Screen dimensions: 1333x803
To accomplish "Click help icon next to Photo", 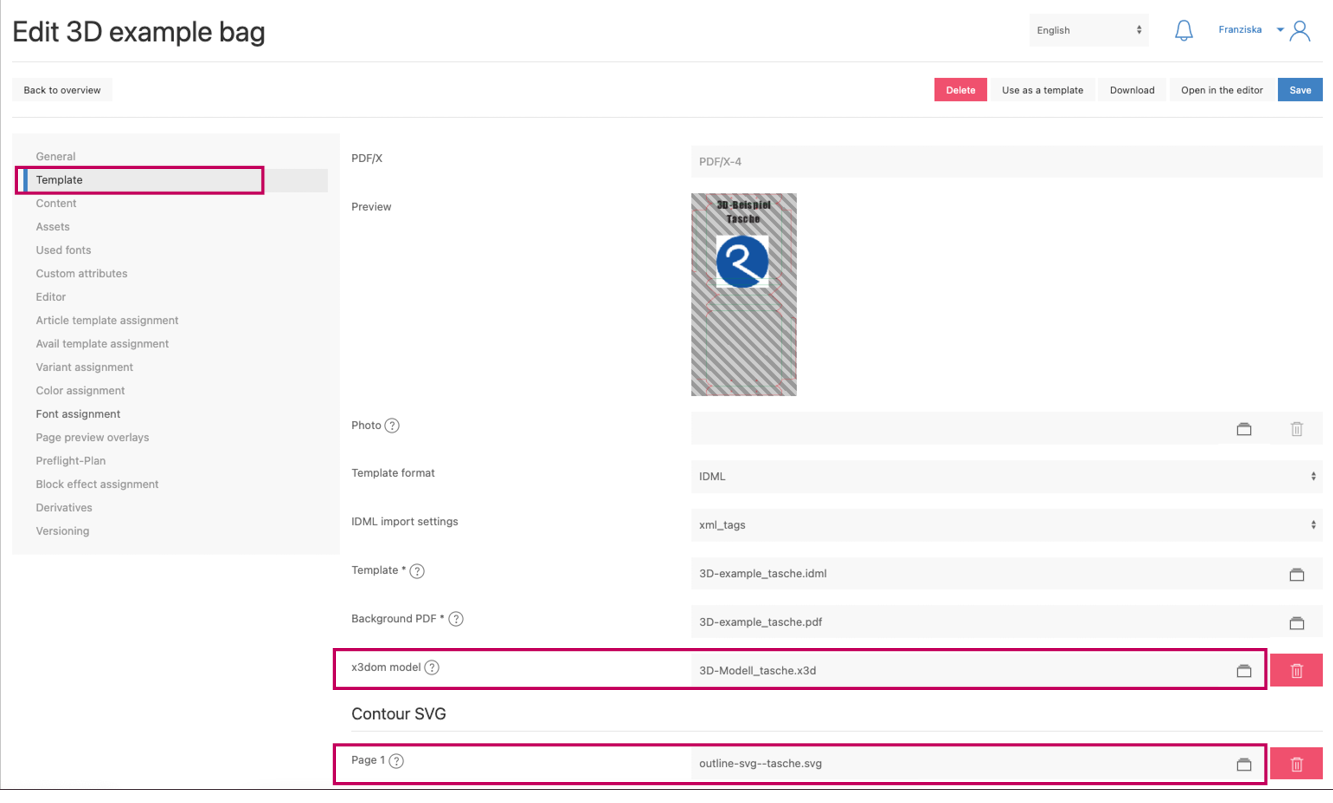I will 392,426.
